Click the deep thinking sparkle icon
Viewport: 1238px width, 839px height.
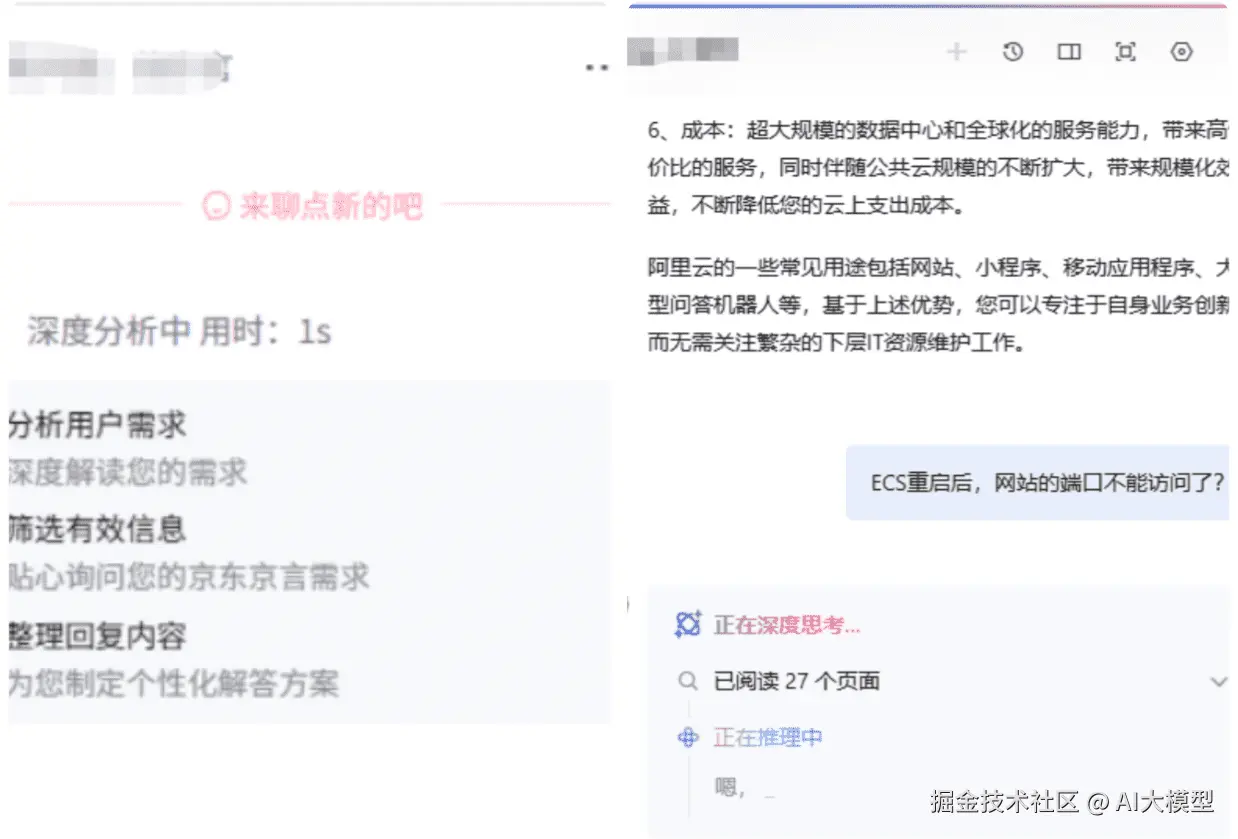click(x=688, y=625)
